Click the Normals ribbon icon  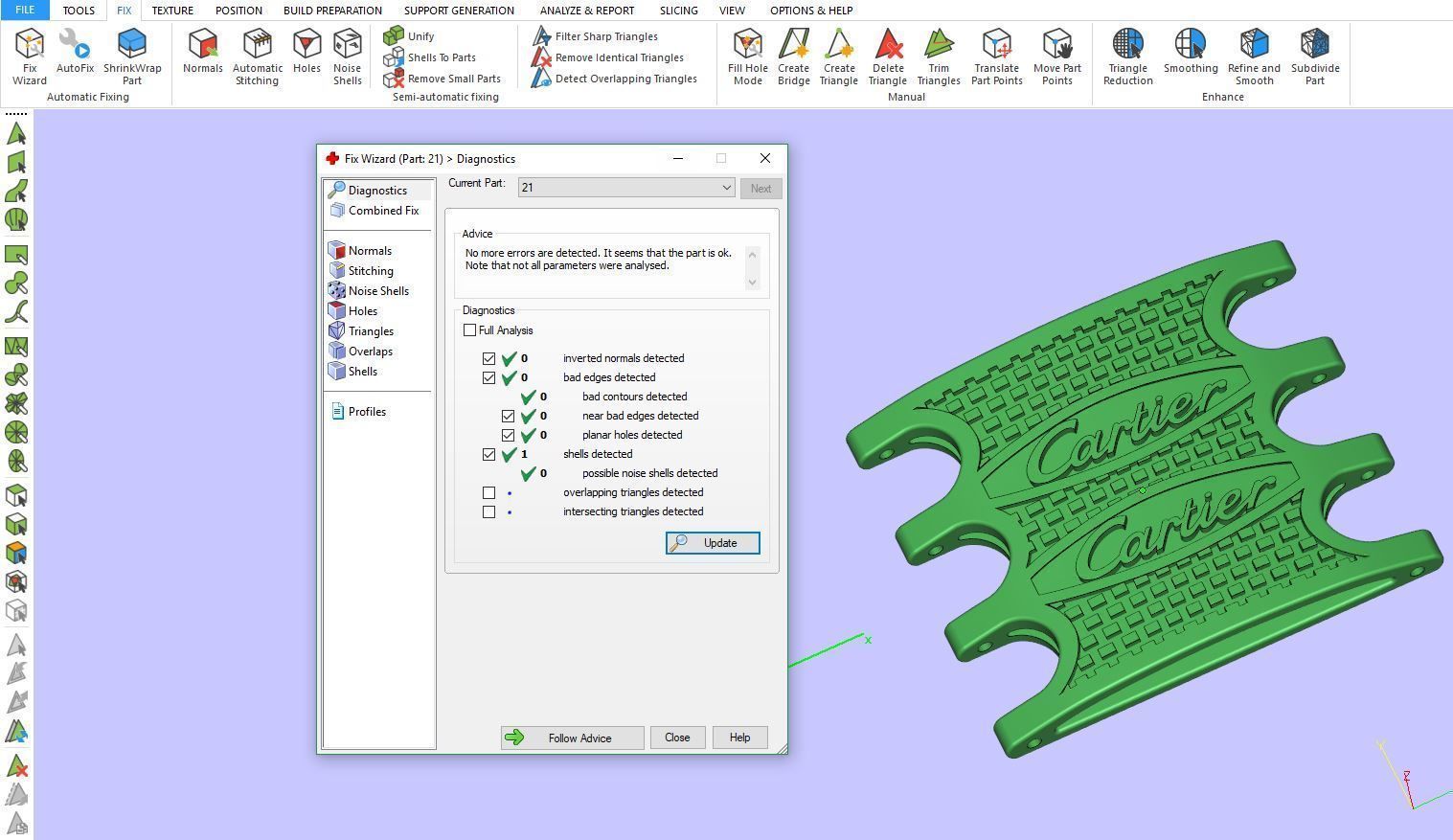[203, 51]
